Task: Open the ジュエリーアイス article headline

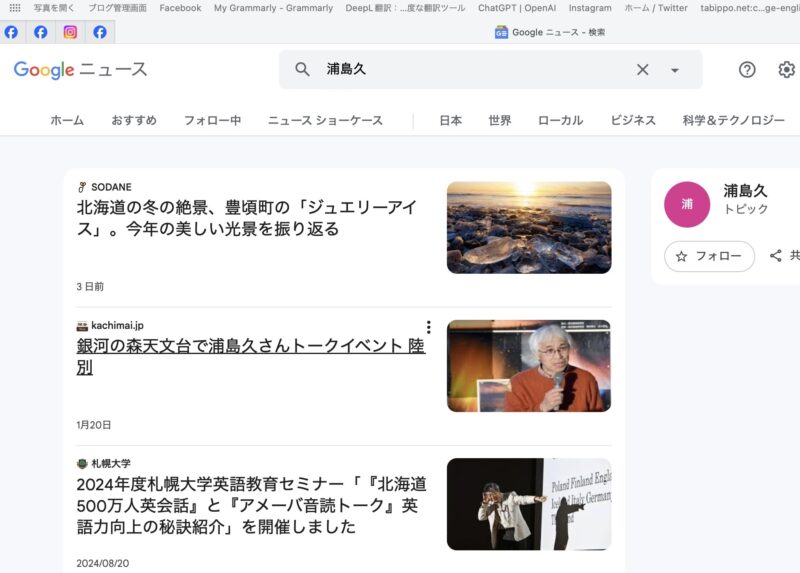Action: click(x=247, y=218)
